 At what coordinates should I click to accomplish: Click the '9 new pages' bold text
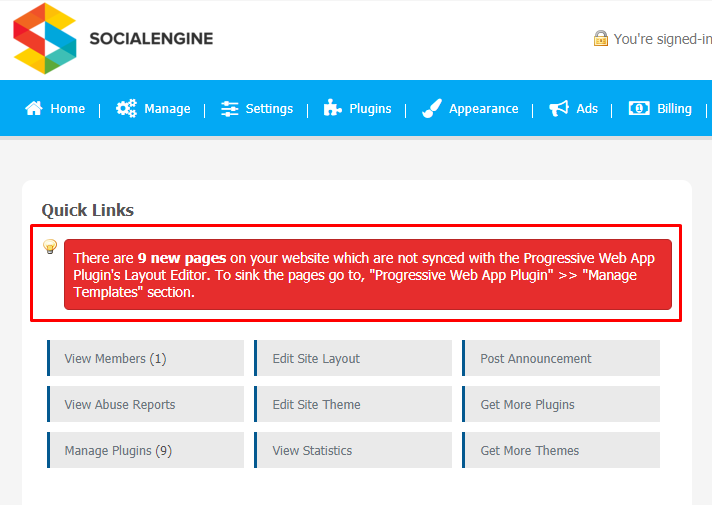[x=182, y=258]
